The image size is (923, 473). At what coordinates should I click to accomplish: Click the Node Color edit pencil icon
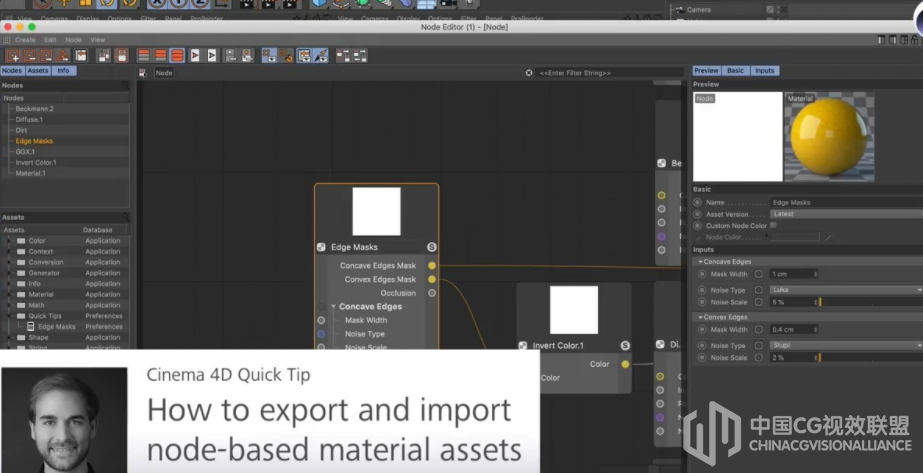(x=828, y=238)
